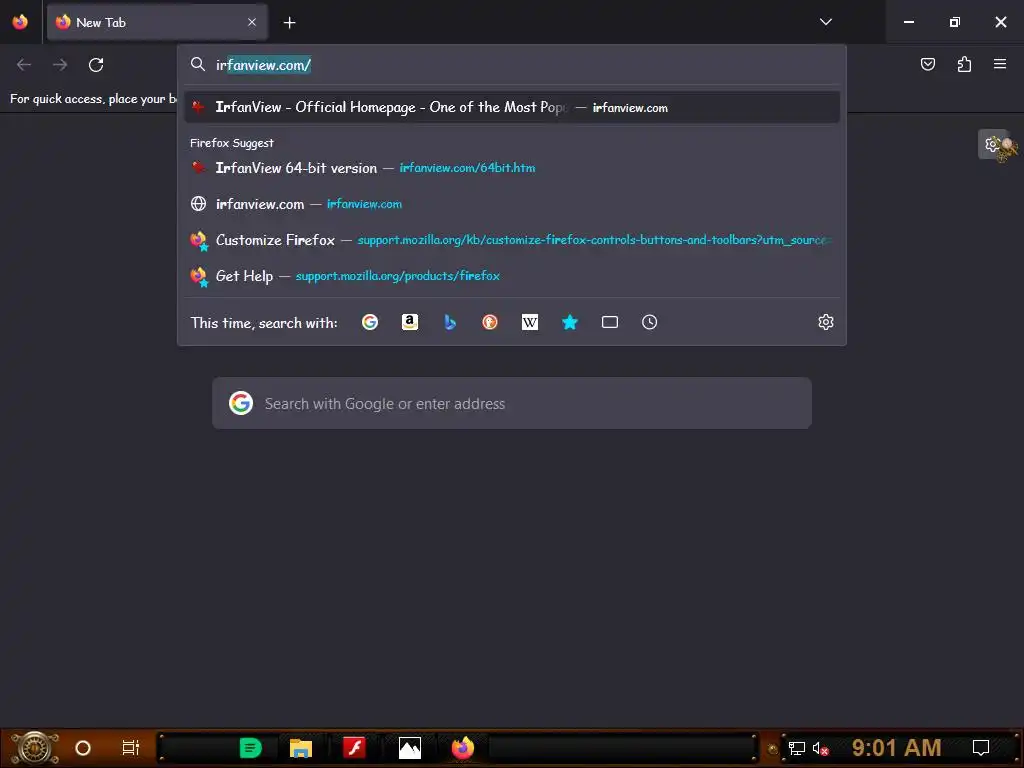Open the notification center icon

981,748
